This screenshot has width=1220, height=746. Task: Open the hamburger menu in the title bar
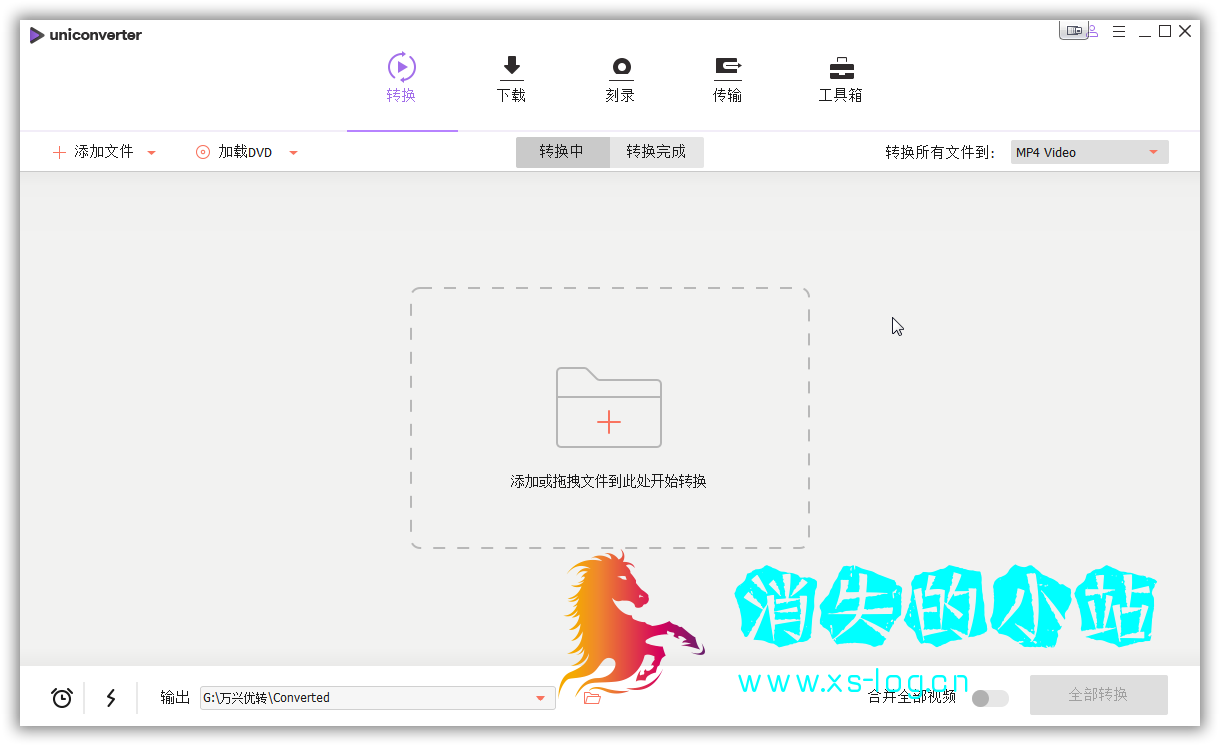click(1119, 32)
